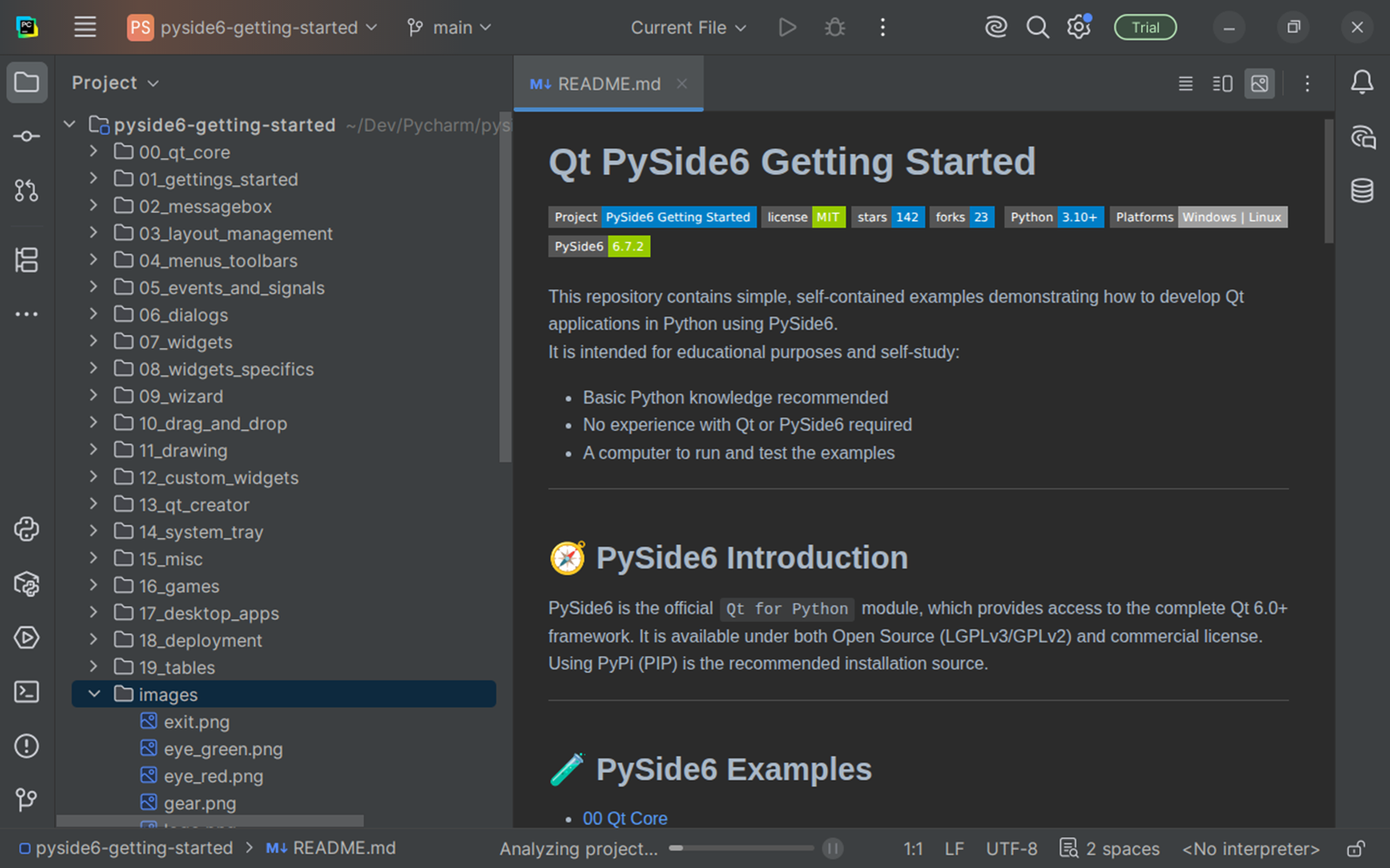This screenshot has width=1390, height=868.
Task: Open the Terminal tool window
Action: pyautogui.click(x=27, y=692)
